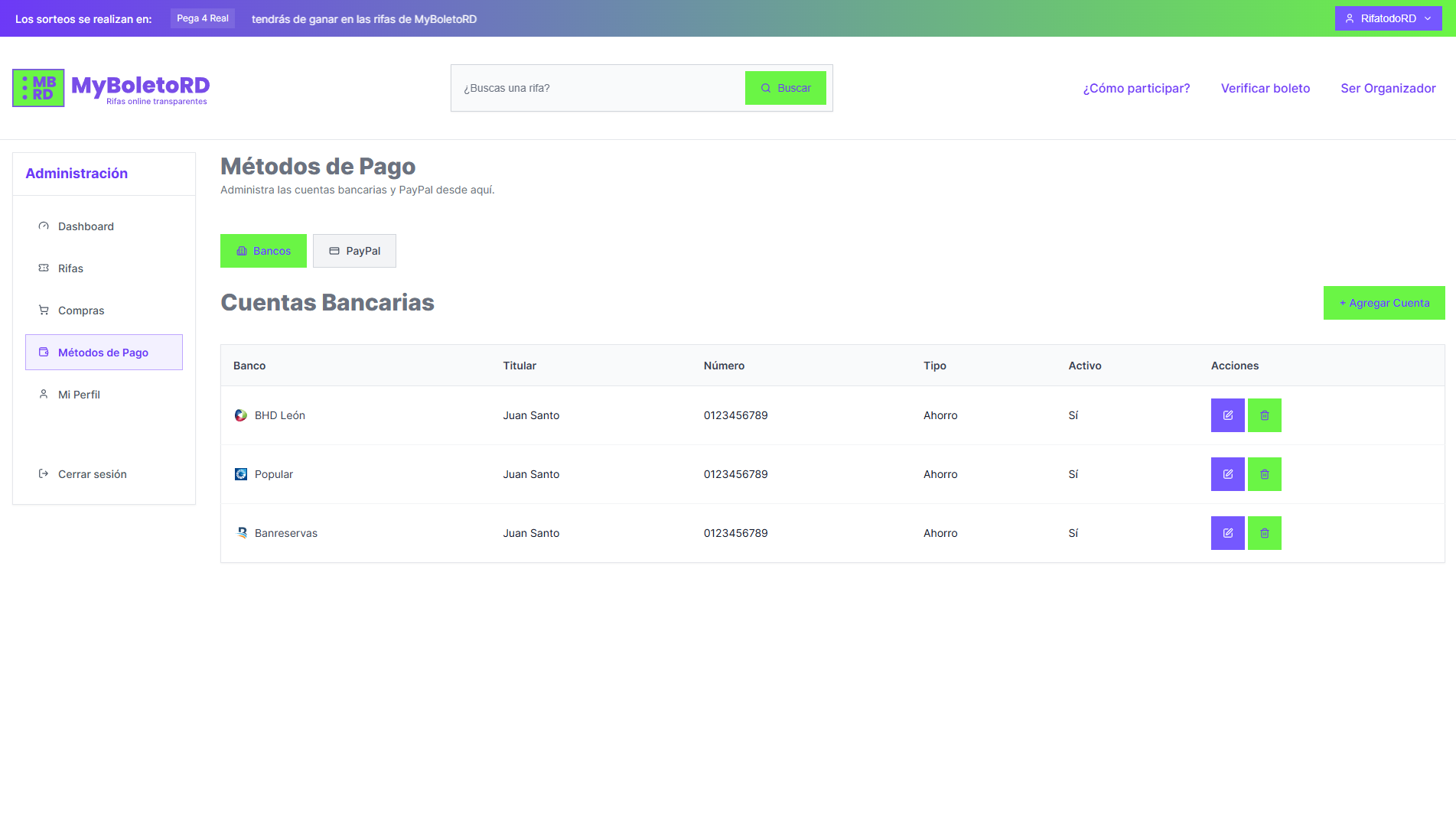Type in the '¿Buscas una rifa?' search field
1456x826 pixels.
pos(597,88)
